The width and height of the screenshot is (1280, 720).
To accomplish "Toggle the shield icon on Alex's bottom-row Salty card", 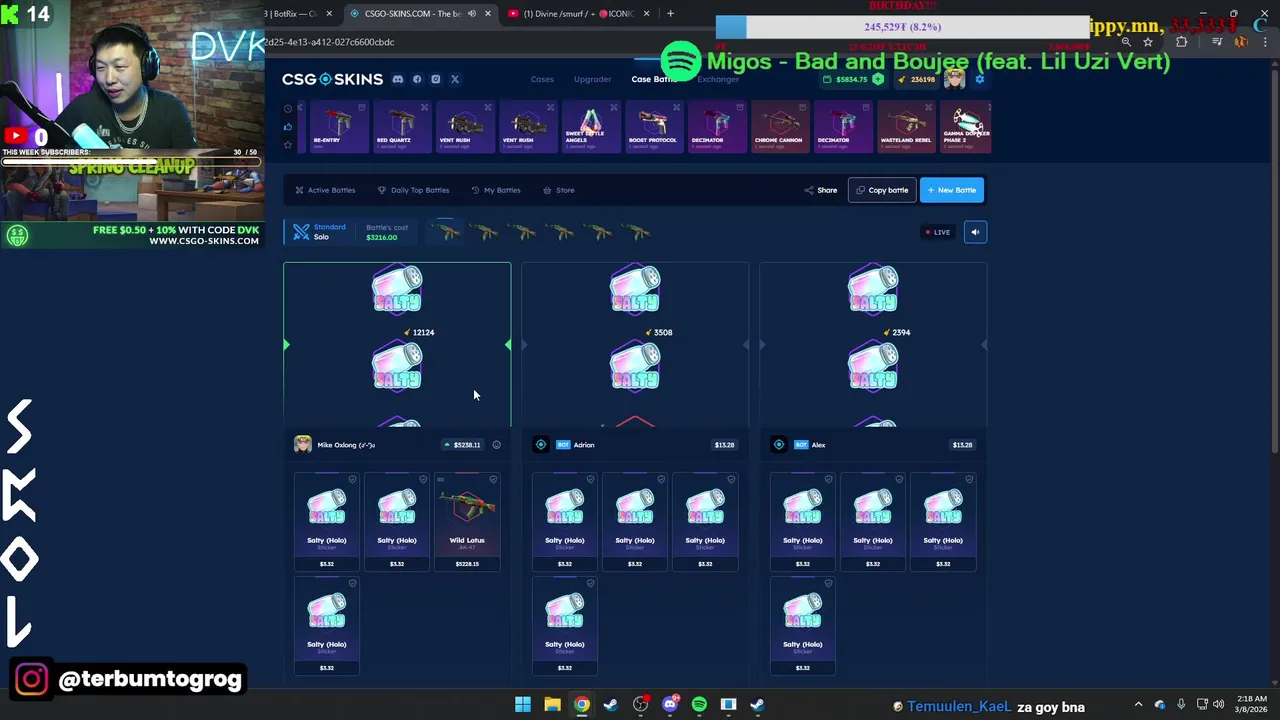I will 828,584.
